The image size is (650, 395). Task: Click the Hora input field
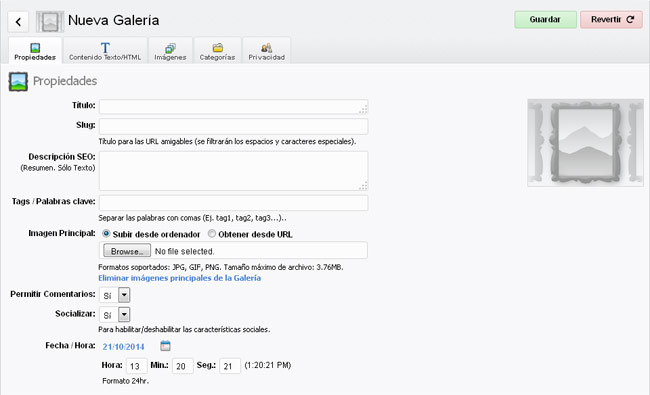[136, 366]
